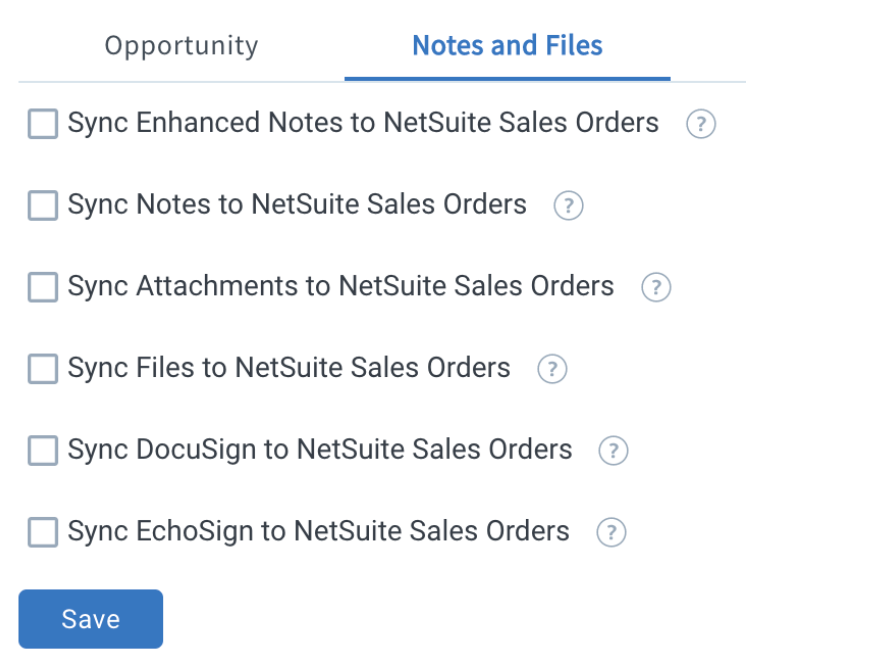The width and height of the screenshot is (876, 666).
Task: Open help icon for Sync Enhanced Notes
Action: 701,123
